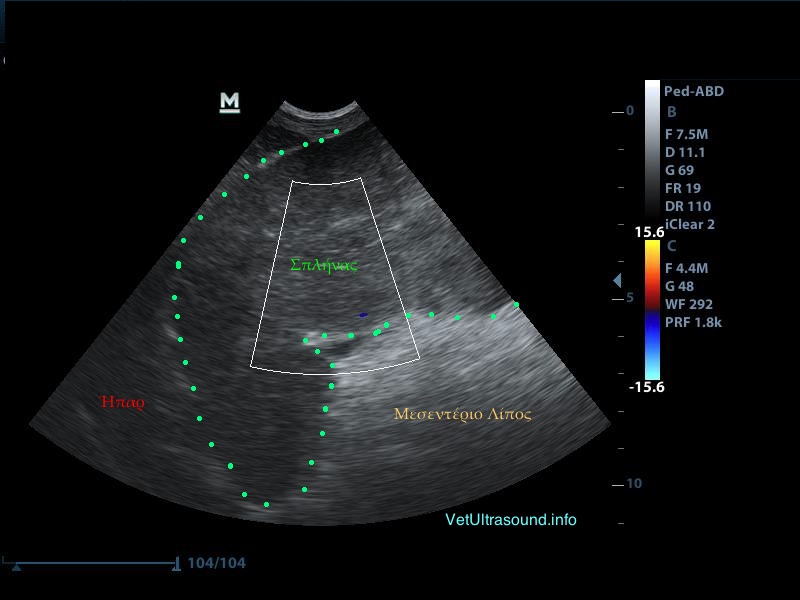Click the M probe orientation marker
Screen dimensions: 800x600
pyautogui.click(x=230, y=101)
